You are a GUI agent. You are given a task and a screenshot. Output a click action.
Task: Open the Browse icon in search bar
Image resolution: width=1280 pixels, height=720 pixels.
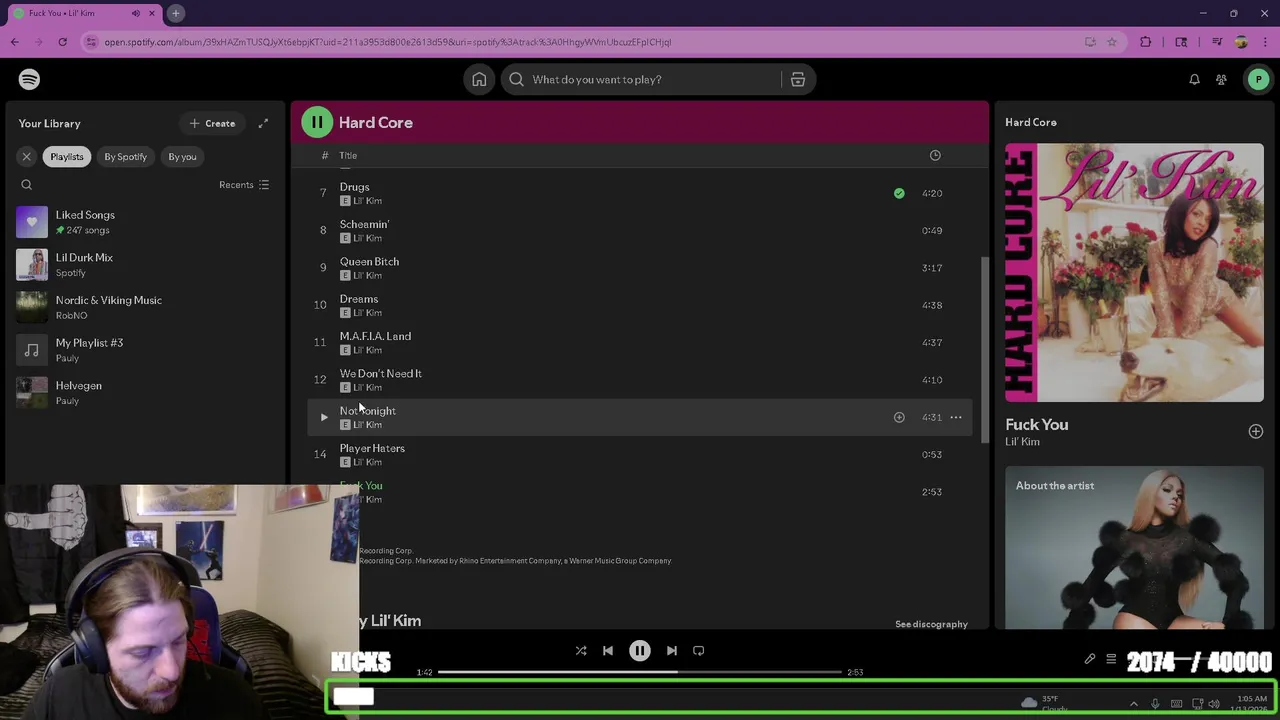[798, 80]
